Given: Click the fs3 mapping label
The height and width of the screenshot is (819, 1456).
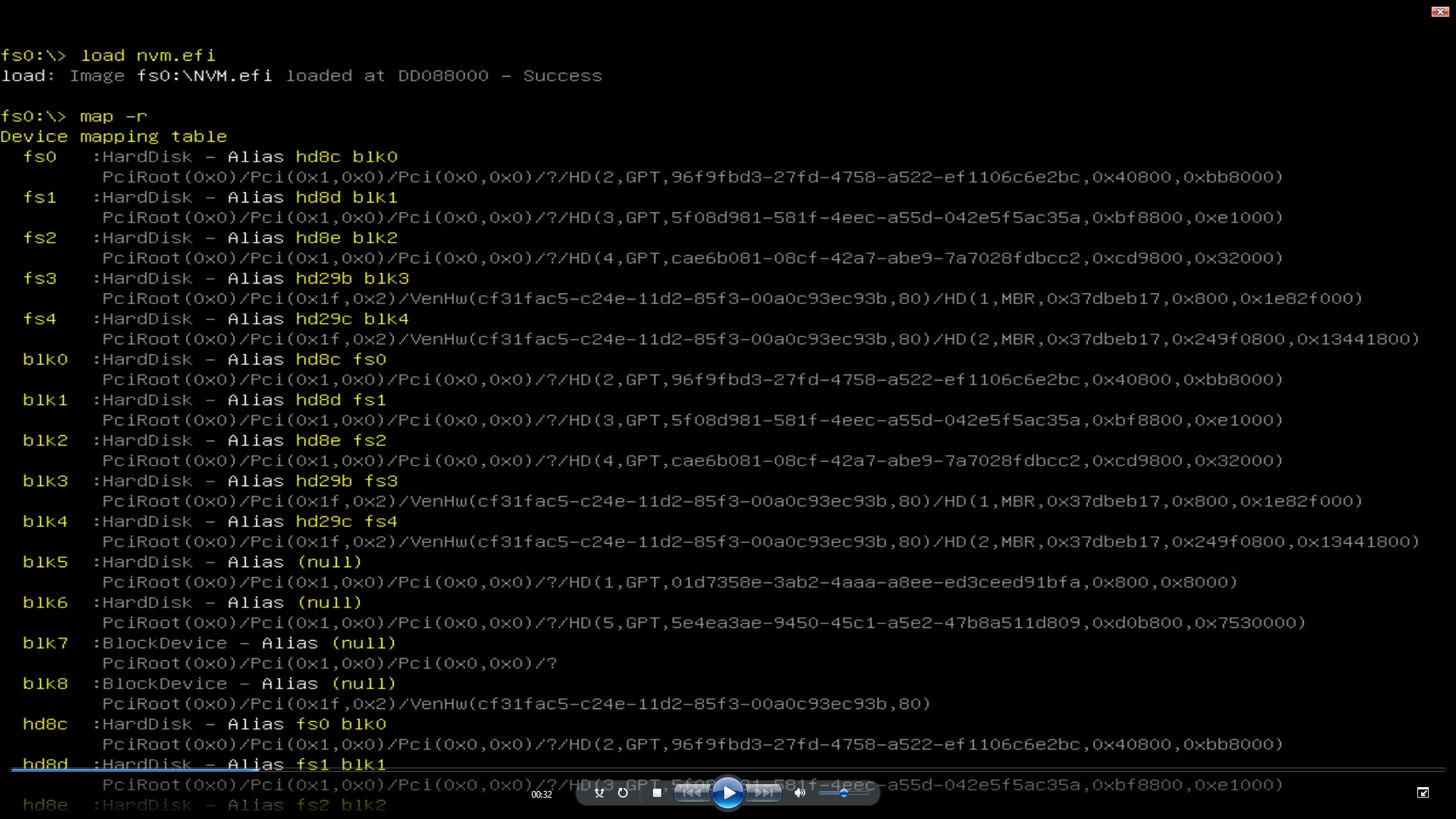Looking at the screenshot, I should pos(39,278).
